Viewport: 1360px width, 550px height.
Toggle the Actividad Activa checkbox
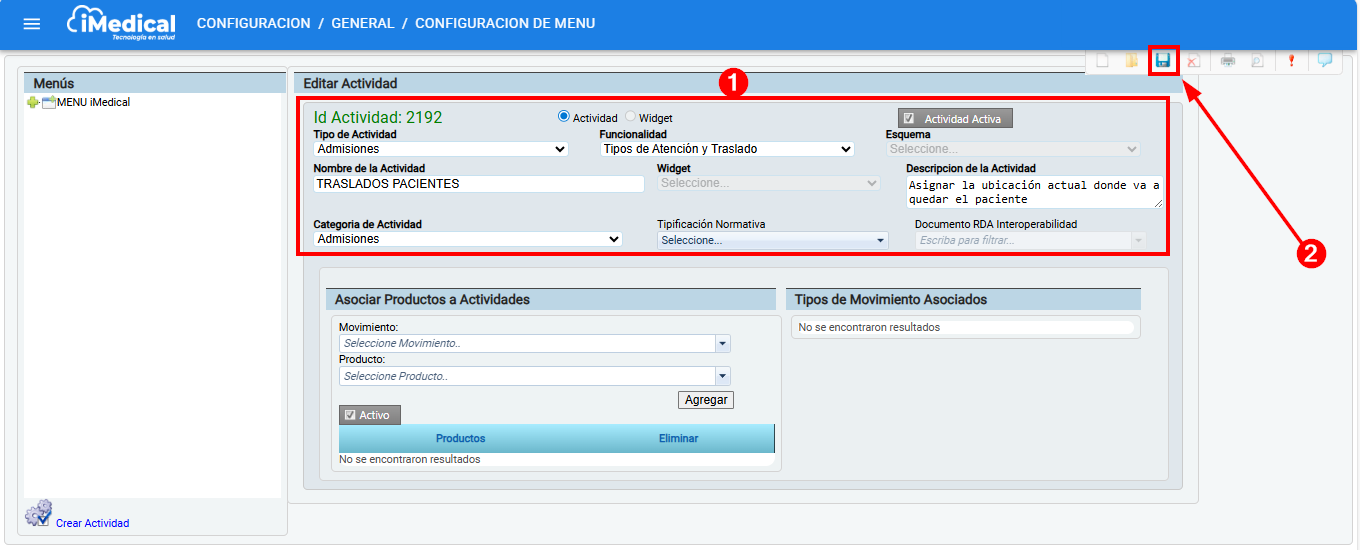pos(908,119)
